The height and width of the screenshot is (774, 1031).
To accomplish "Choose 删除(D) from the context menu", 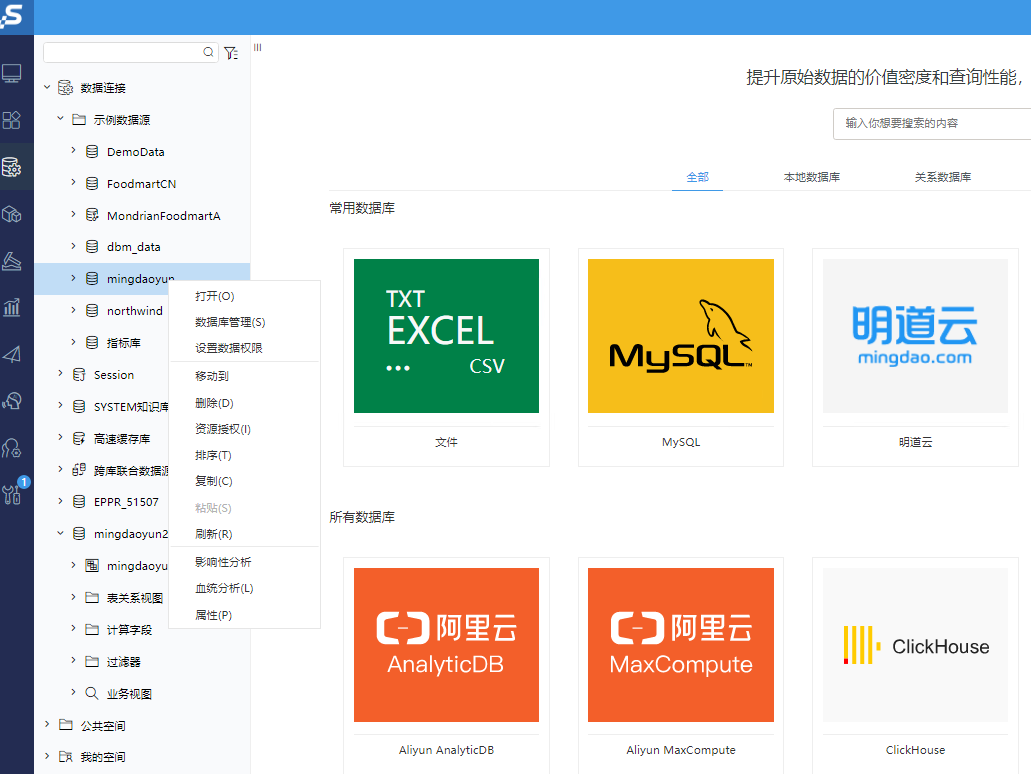I will [x=244, y=403].
